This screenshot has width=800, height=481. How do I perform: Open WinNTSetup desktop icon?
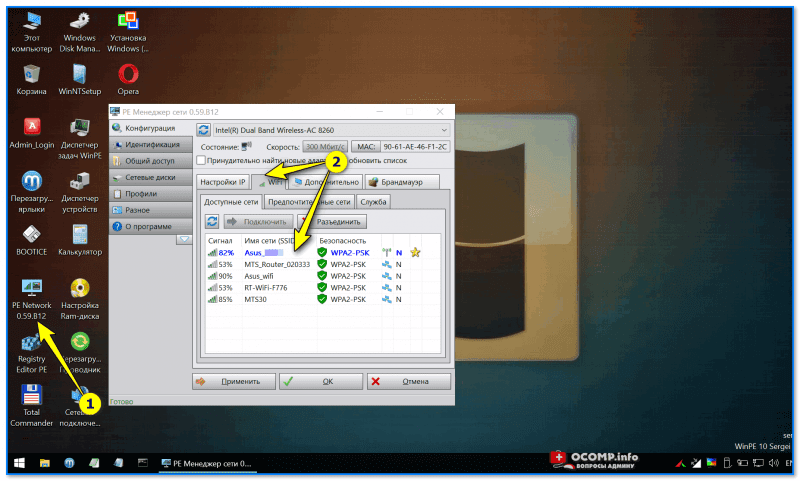click(x=80, y=80)
